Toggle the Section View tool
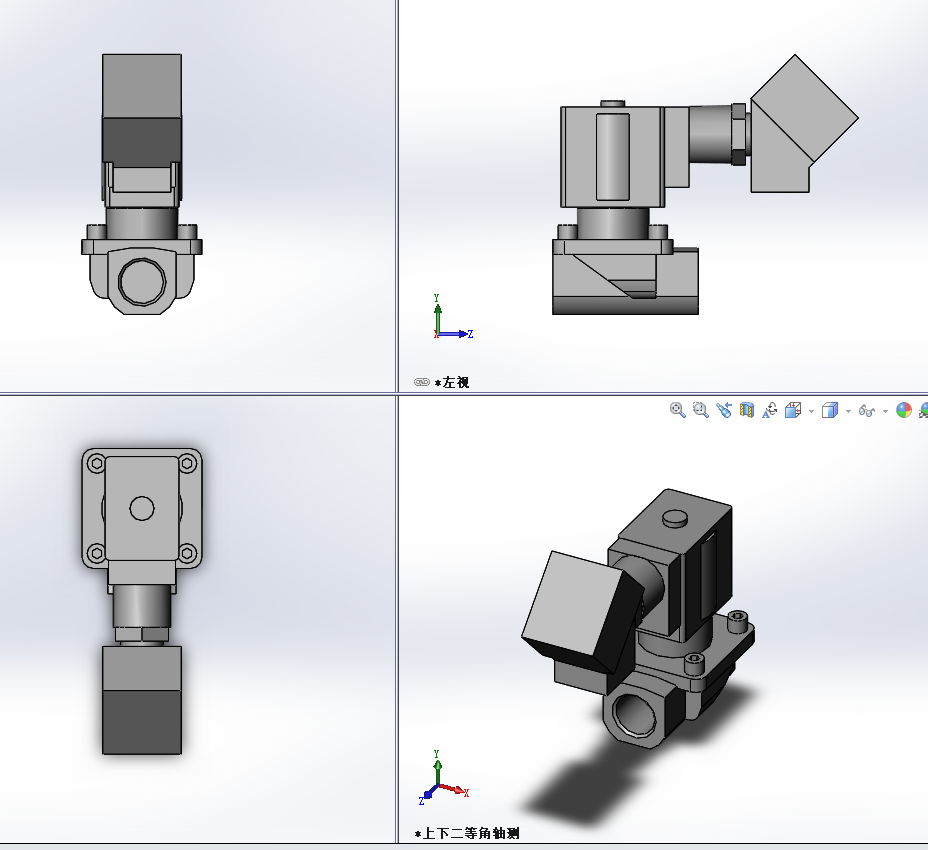Screen dimensions: 928x850 747,410
